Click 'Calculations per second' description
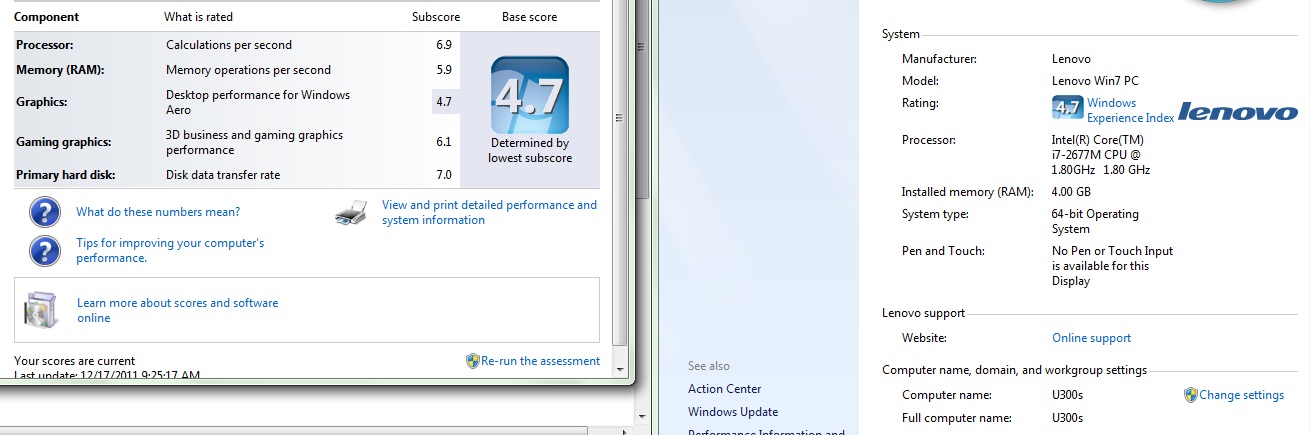Viewport: 1310px width, 435px height. (x=229, y=45)
